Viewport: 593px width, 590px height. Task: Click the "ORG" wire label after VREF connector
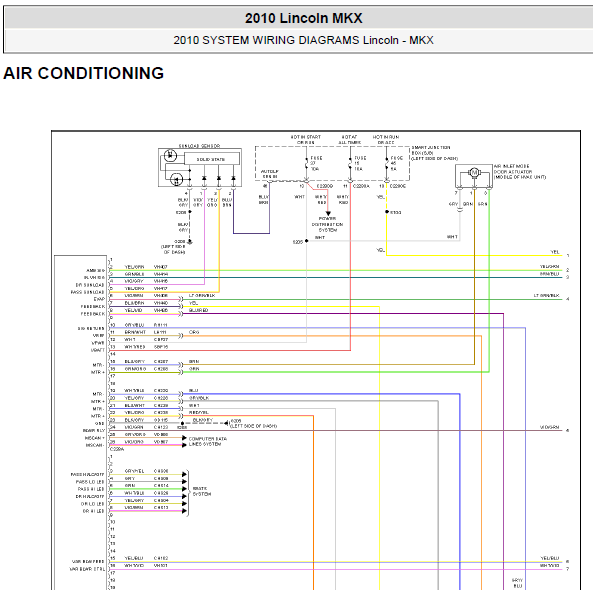[x=194, y=332]
